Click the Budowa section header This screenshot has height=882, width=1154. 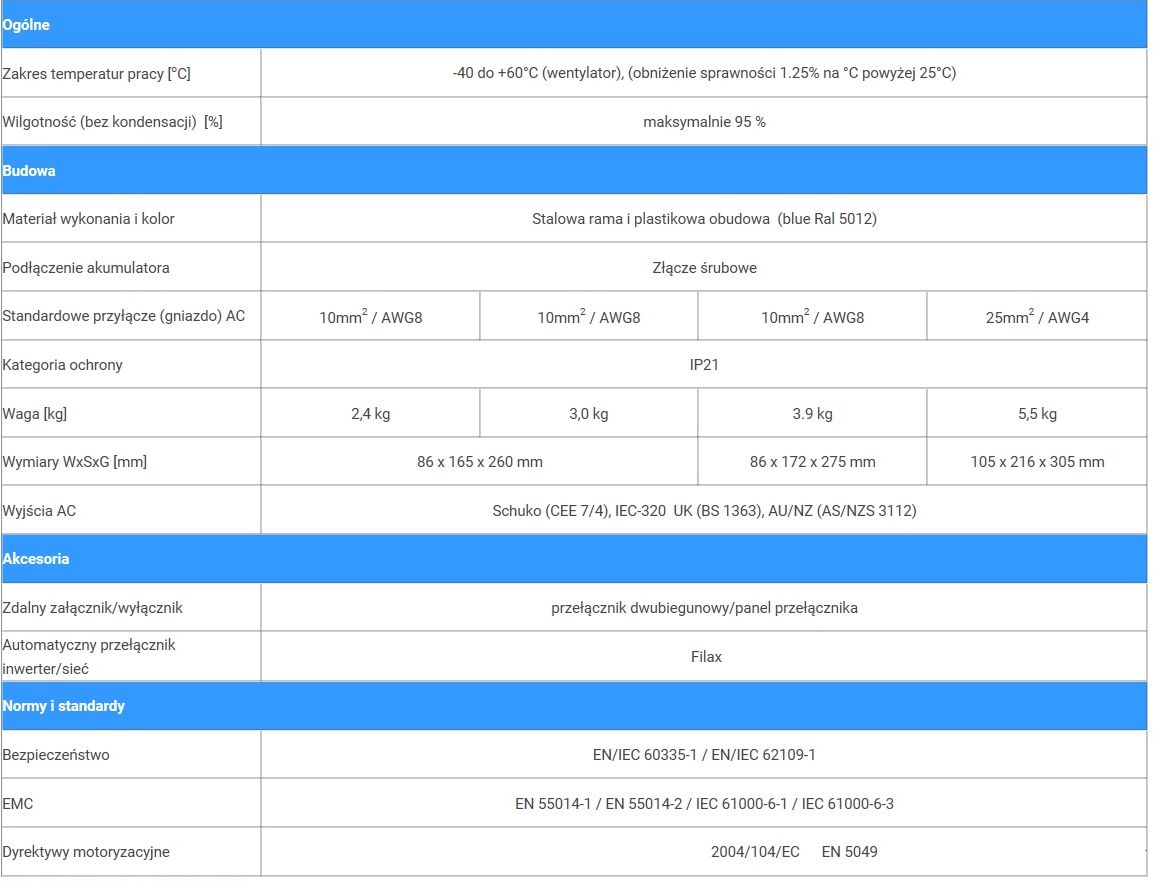pyautogui.click(x=29, y=171)
